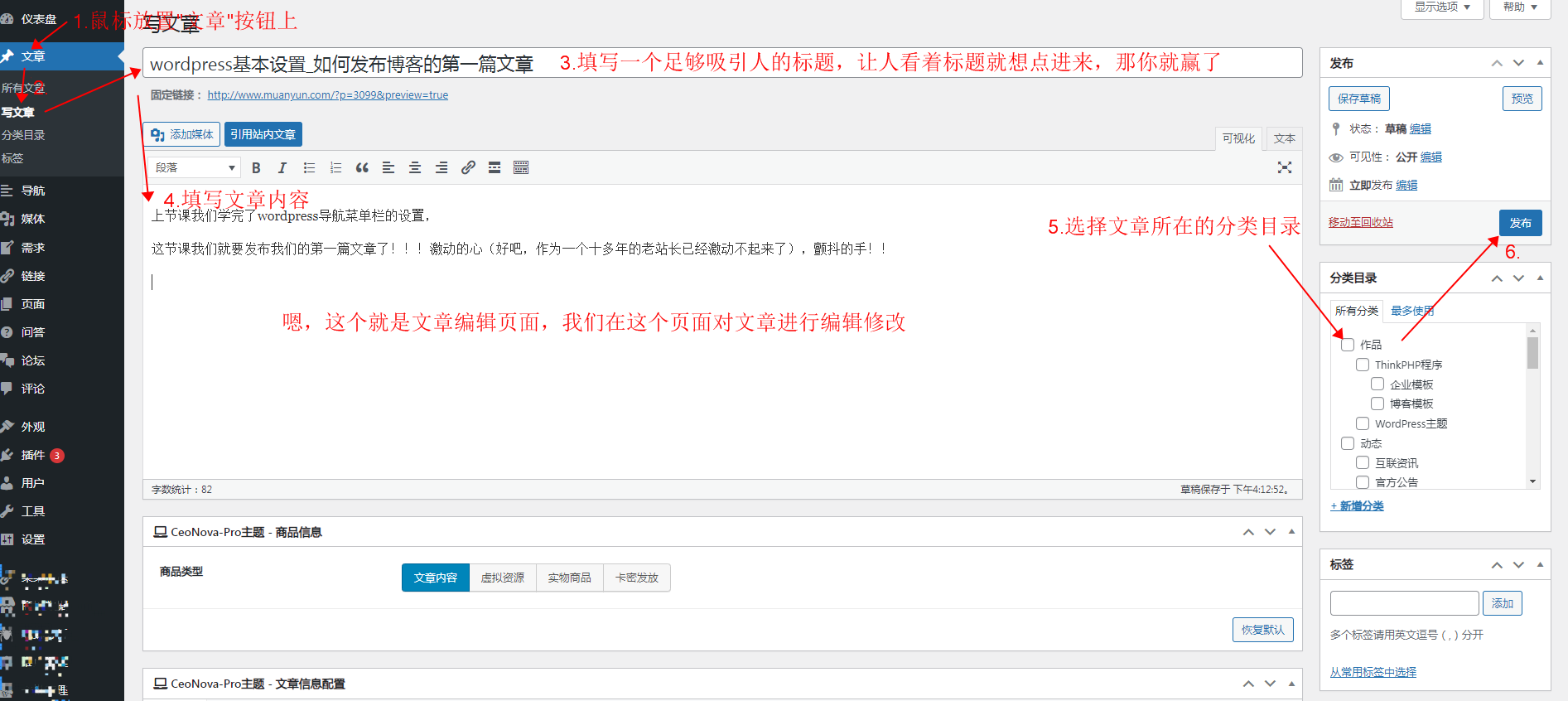Select the WordPress主题 category checkbox
Screen dimensions: 1568x701
click(x=1363, y=423)
